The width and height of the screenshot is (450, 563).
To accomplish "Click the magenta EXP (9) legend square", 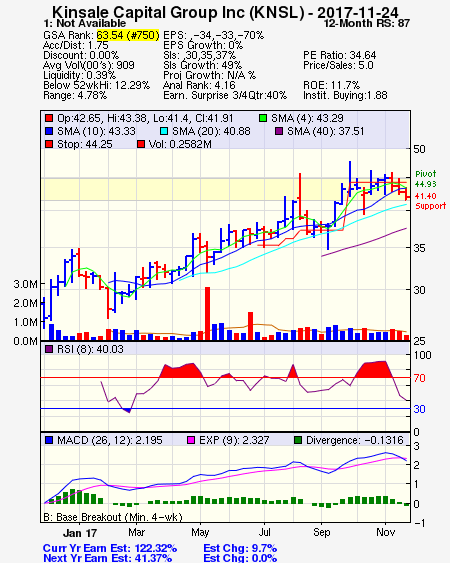I will point(191,440).
